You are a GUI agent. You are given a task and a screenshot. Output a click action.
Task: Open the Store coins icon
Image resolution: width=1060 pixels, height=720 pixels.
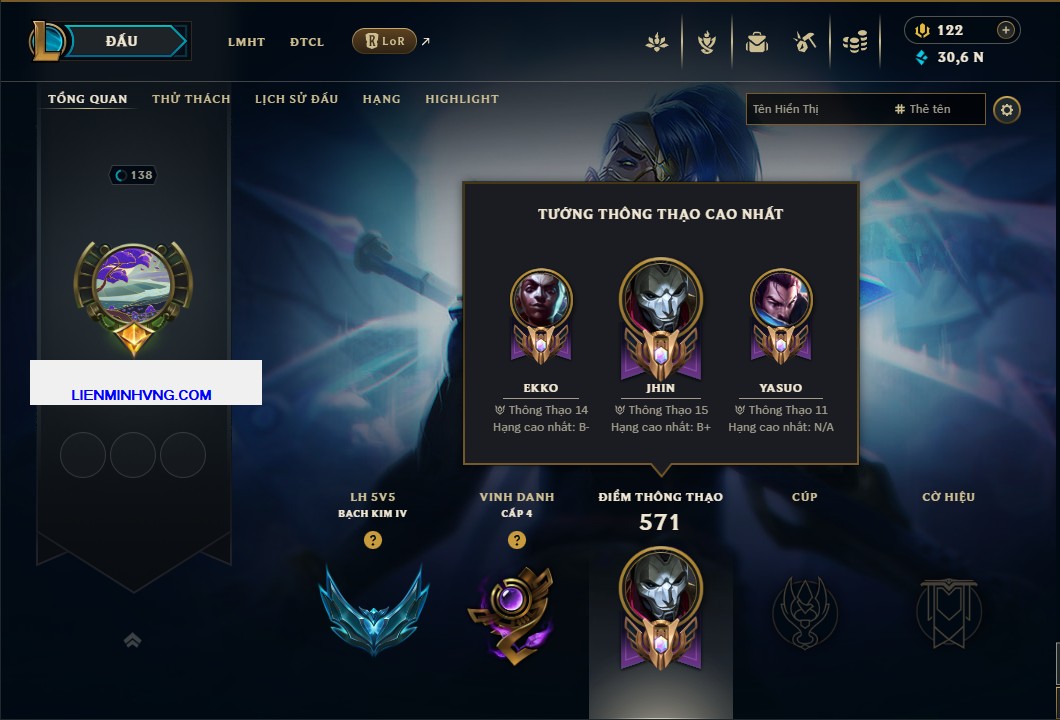tap(854, 43)
